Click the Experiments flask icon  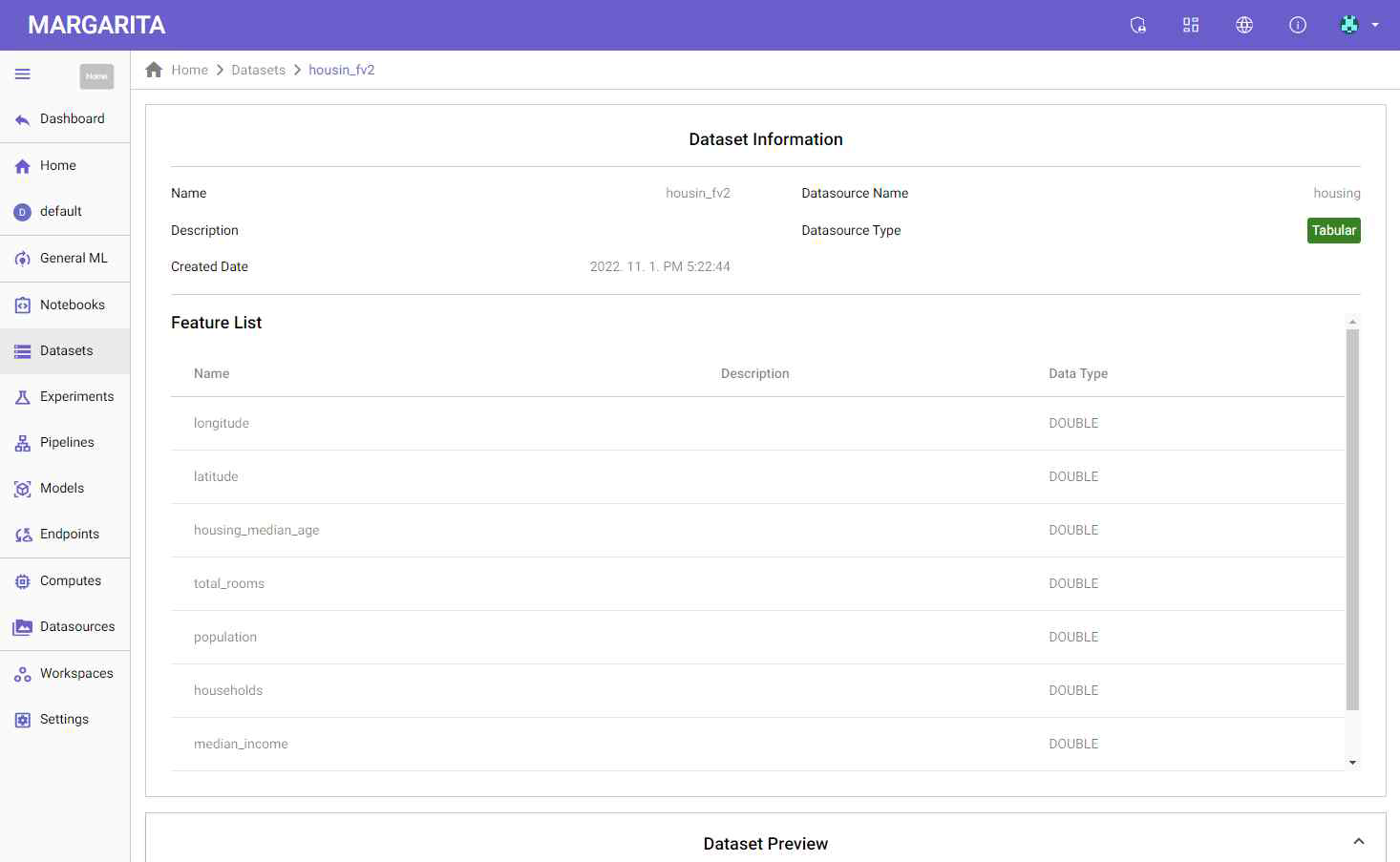coord(23,397)
